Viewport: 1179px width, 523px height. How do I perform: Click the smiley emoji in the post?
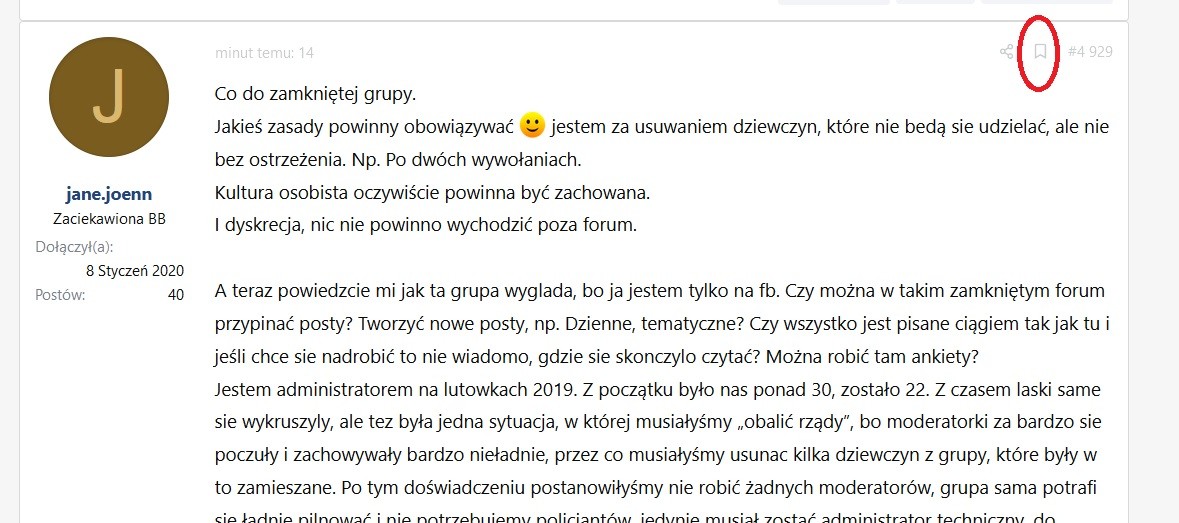532,125
